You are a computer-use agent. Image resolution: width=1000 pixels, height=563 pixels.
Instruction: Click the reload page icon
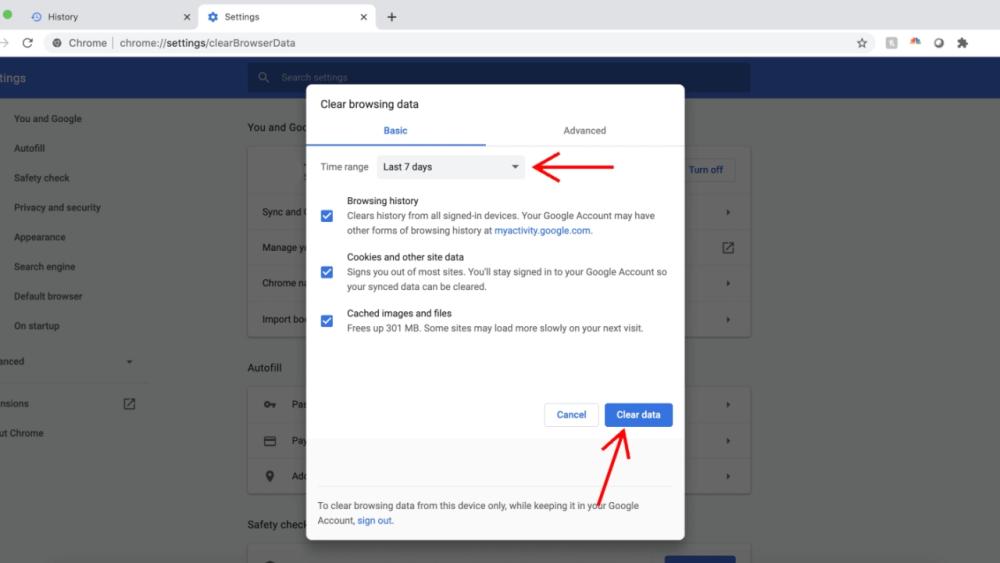(x=28, y=43)
